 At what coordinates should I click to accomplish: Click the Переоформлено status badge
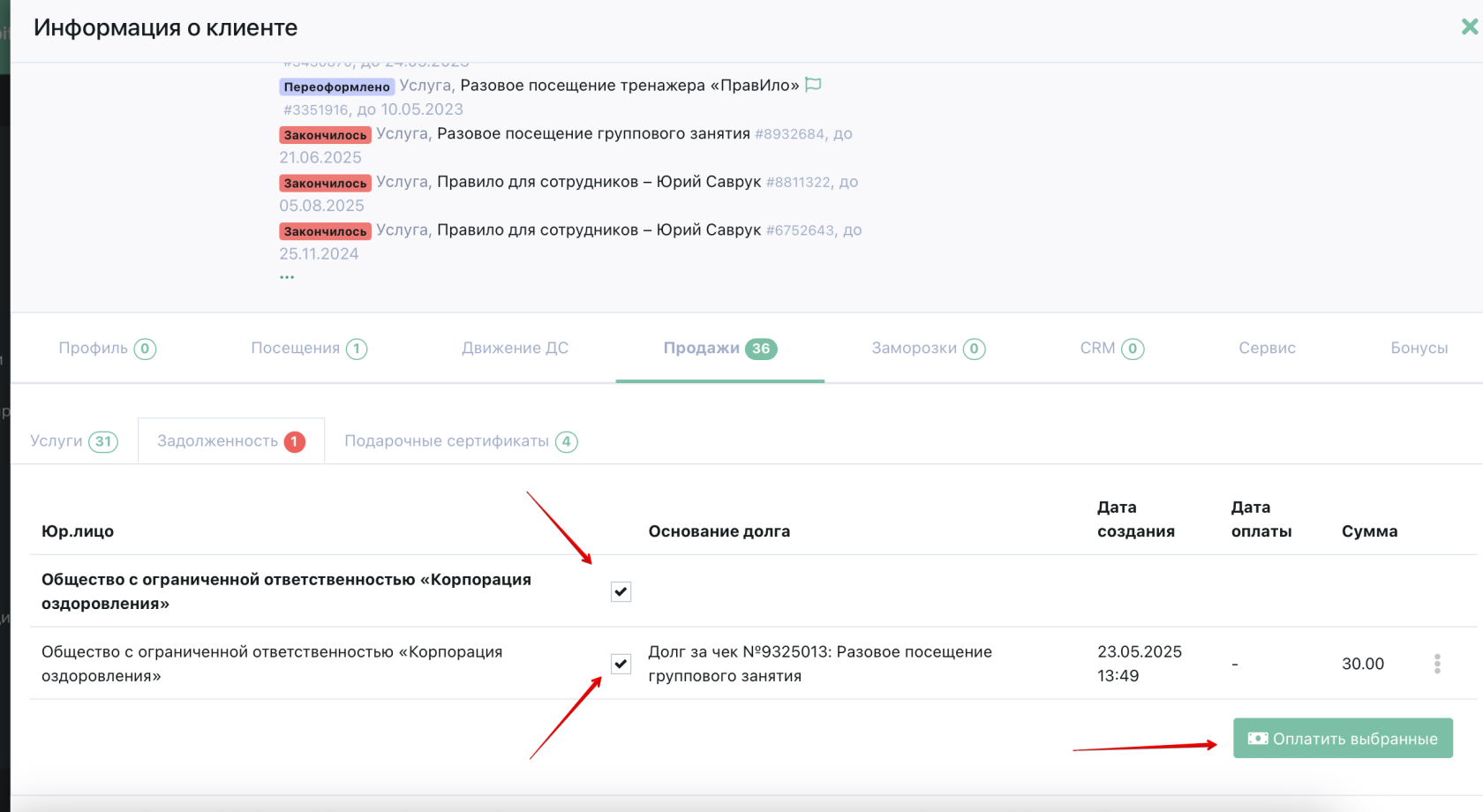tap(336, 86)
